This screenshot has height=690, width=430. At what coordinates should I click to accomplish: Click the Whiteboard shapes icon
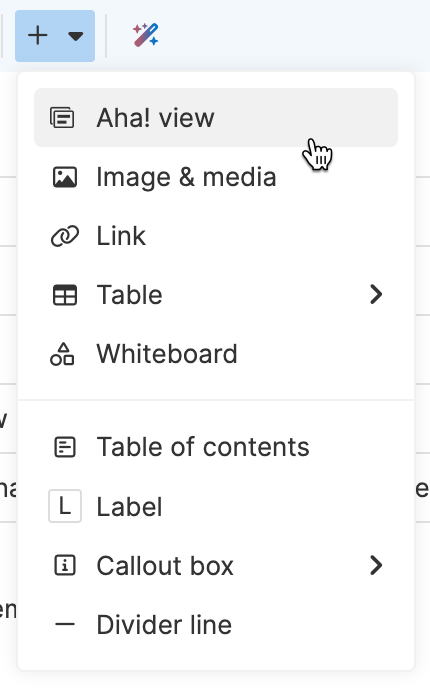[62, 354]
